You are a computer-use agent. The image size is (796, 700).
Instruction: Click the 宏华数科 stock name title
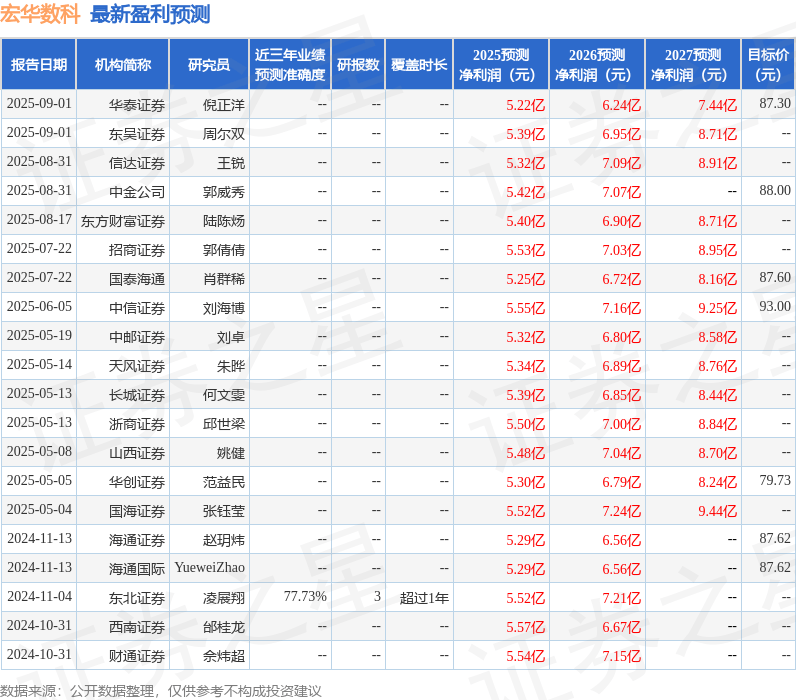[40, 14]
